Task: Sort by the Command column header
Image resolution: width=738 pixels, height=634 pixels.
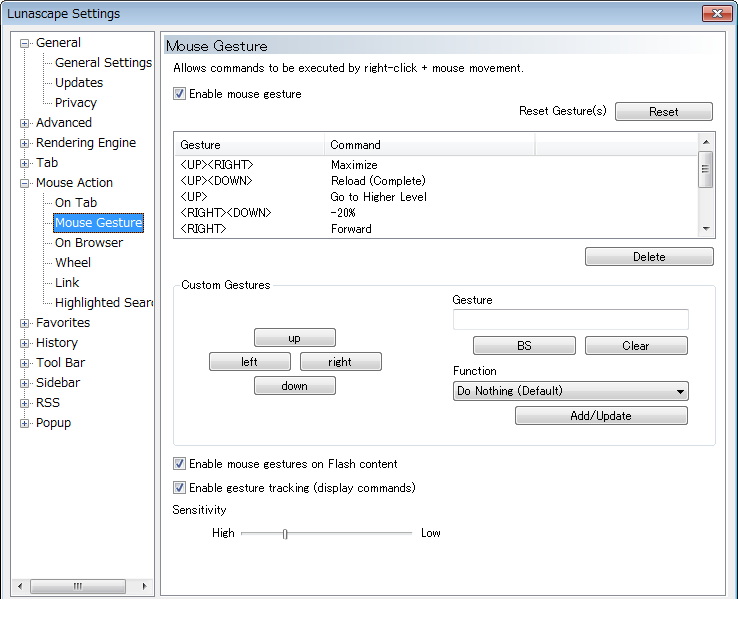Action: (x=430, y=144)
